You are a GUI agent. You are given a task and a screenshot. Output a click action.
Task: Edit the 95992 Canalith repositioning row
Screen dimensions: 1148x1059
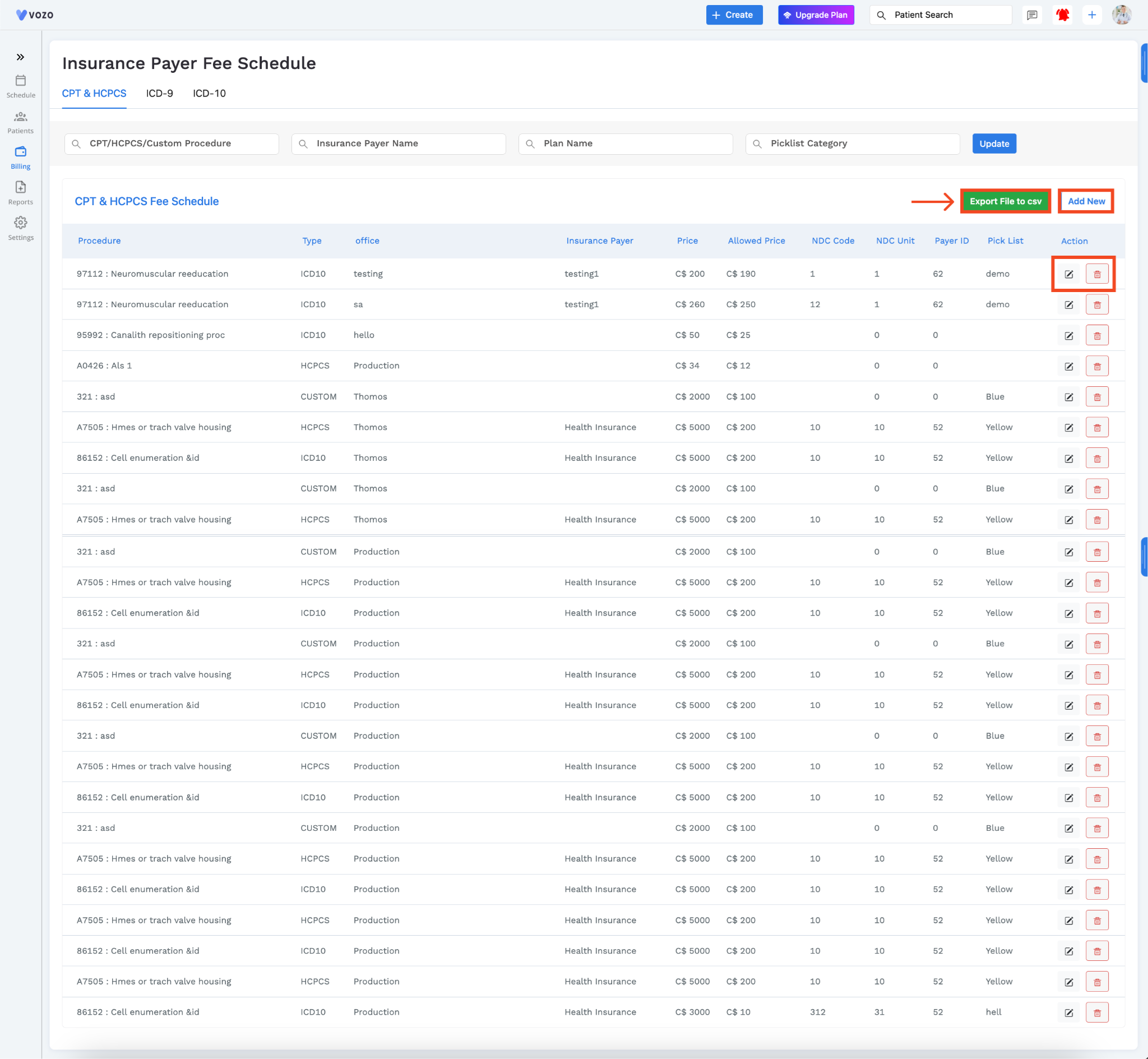1069,336
